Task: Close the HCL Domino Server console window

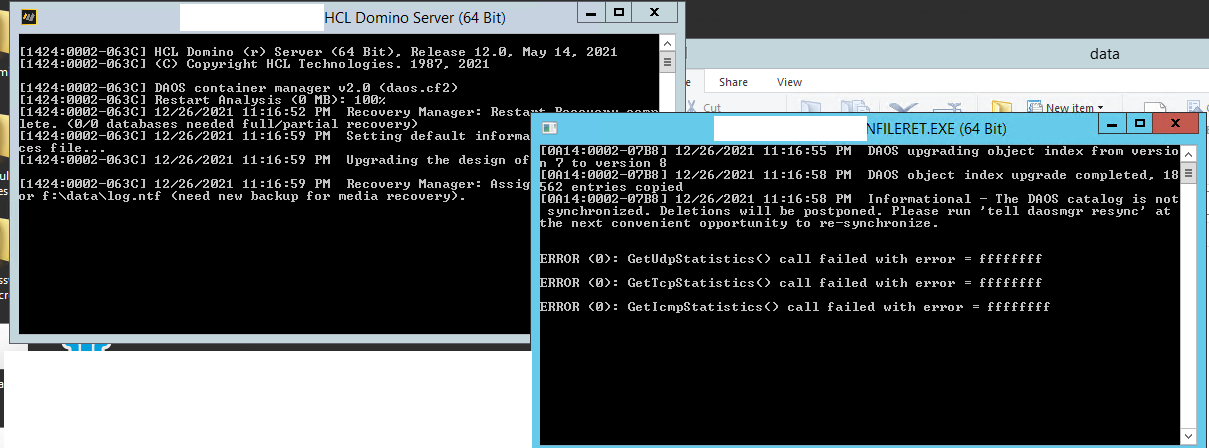Action: 655,12
